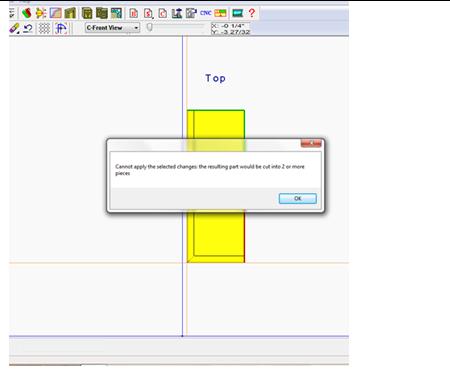
Task: Click the olive cabinet box icon
Action: point(87,13)
